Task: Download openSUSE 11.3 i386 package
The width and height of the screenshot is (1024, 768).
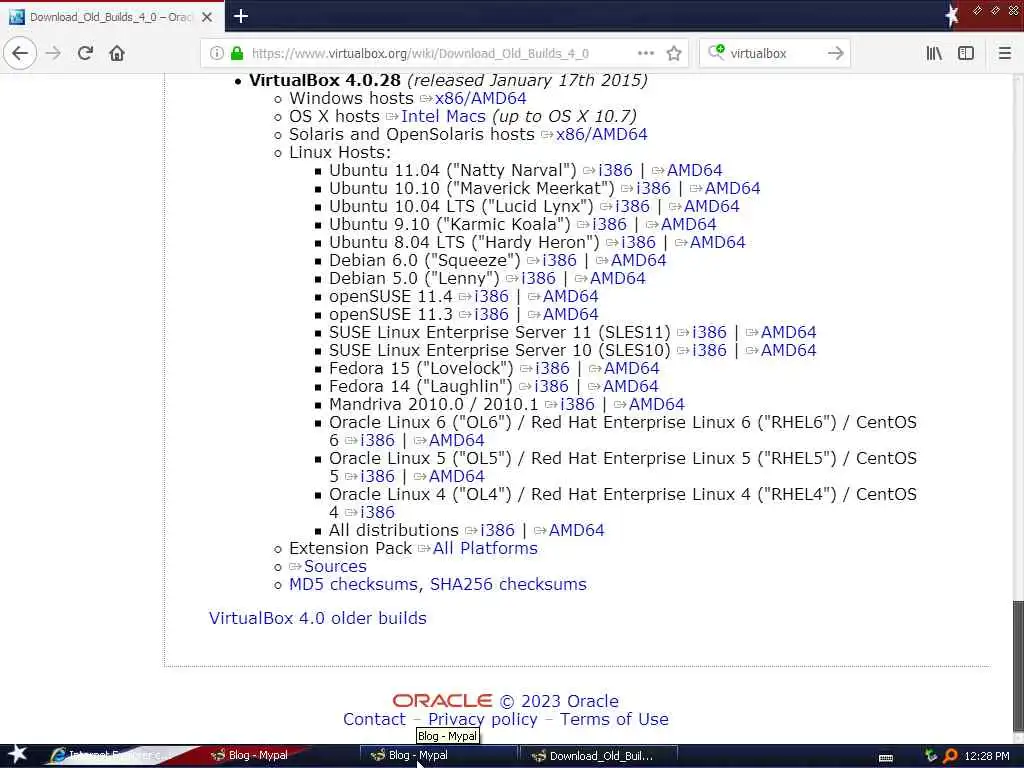Action: coord(491,314)
